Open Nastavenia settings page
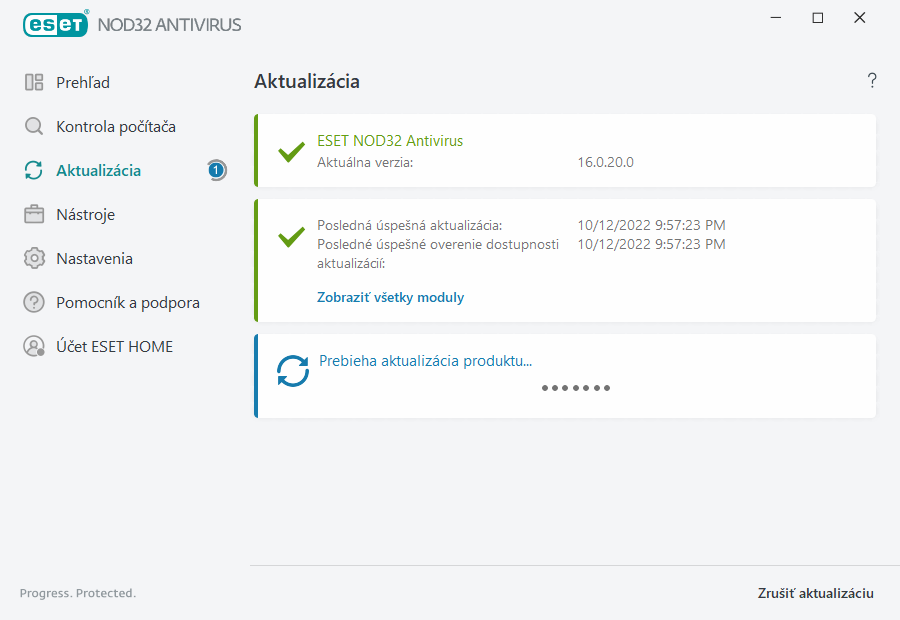Viewport: 900px width, 620px height. click(x=95, y=259)
